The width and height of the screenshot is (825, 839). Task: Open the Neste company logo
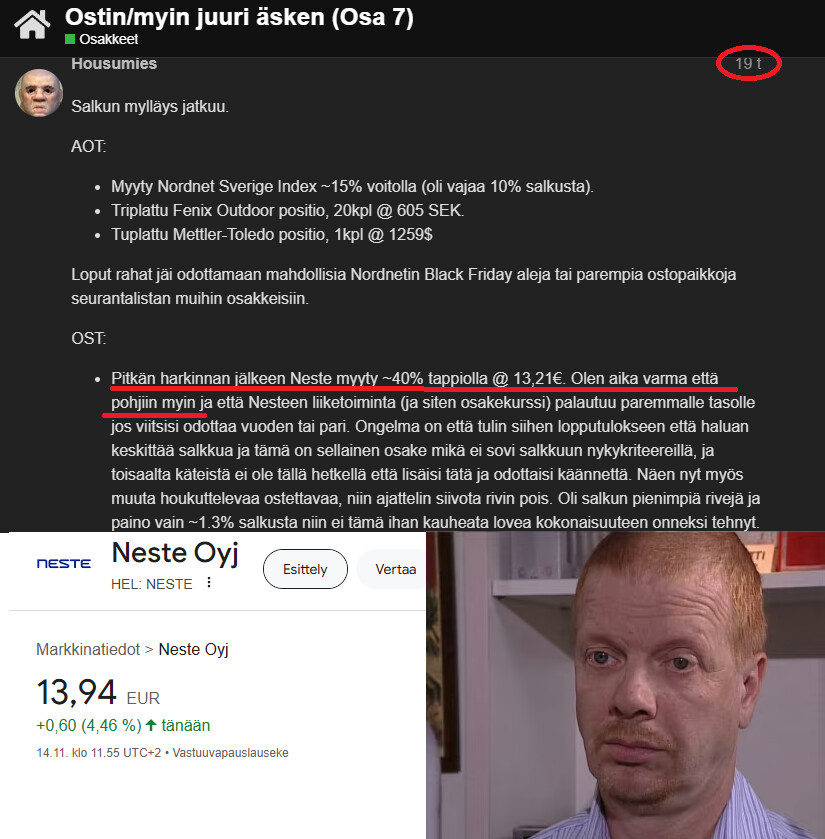click(x=64, y=563)
